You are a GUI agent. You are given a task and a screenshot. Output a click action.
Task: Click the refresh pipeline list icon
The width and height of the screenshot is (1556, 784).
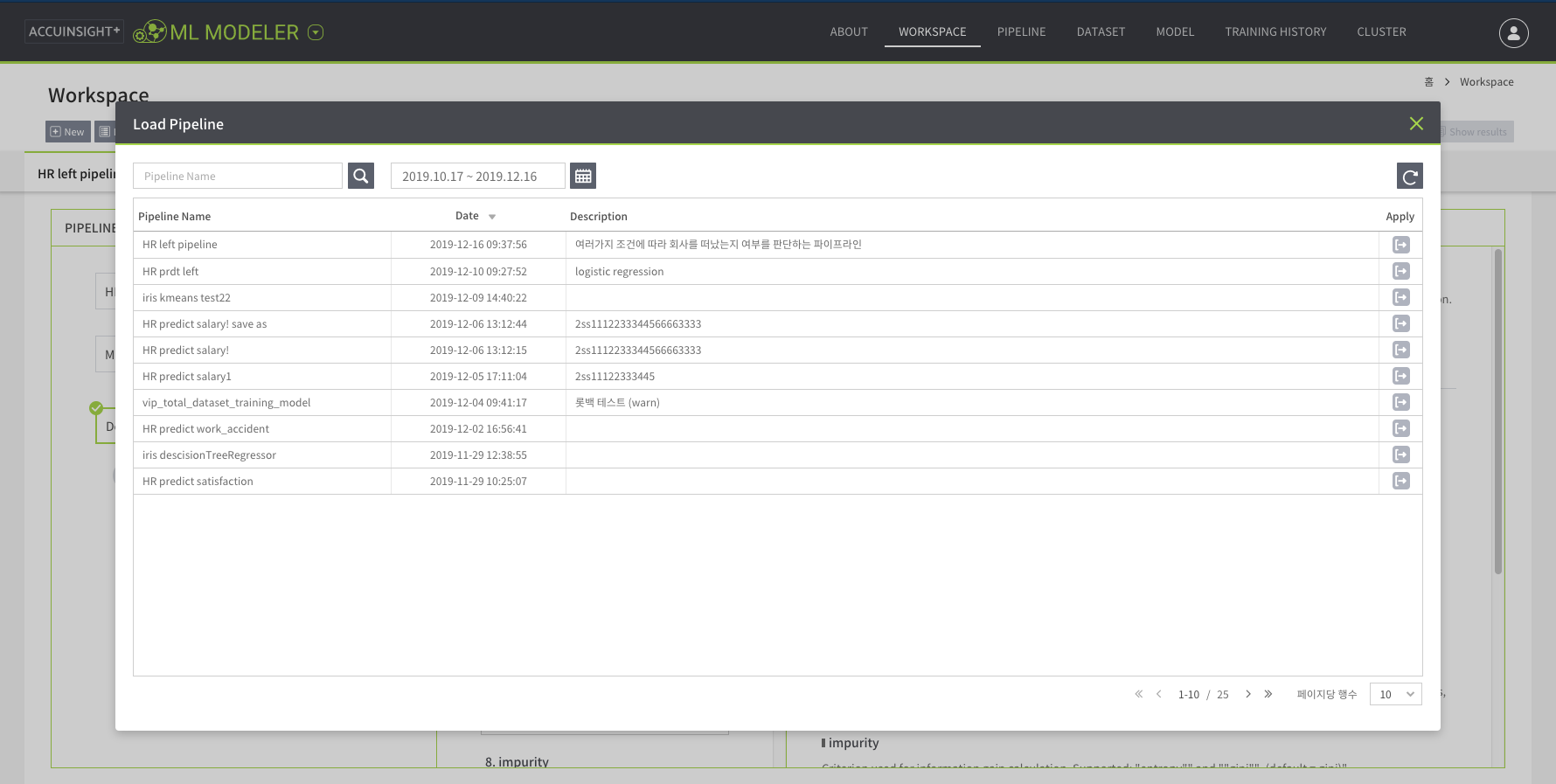pos(1409,176)
